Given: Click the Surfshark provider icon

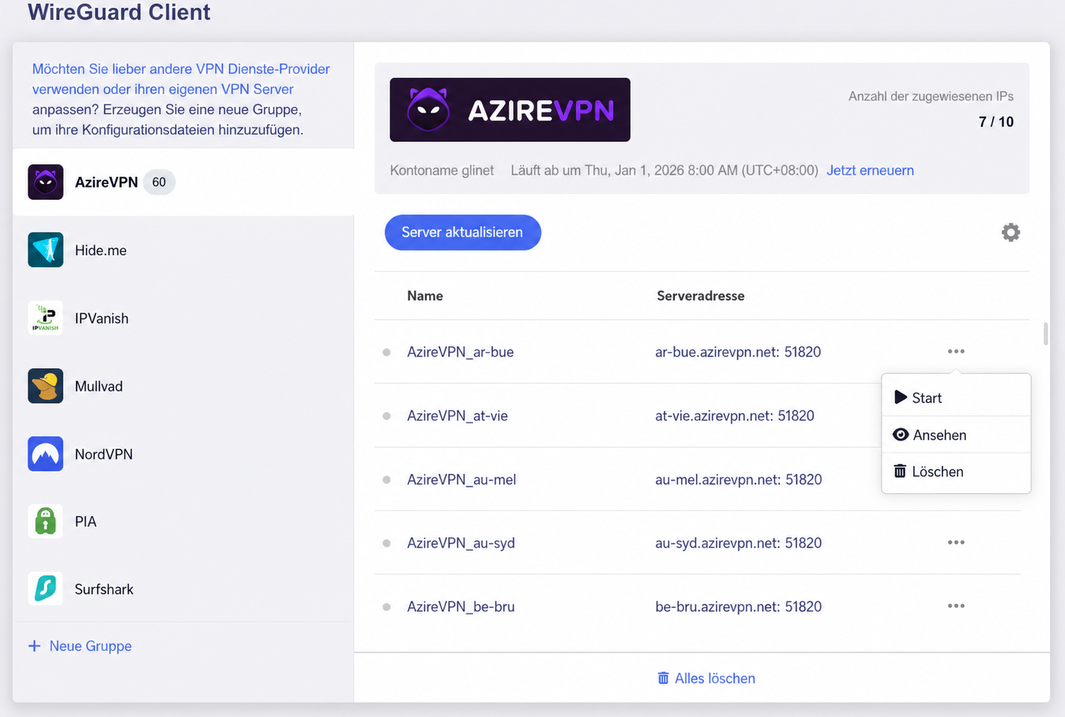Looking at the screenshot, I should [46, 589].
